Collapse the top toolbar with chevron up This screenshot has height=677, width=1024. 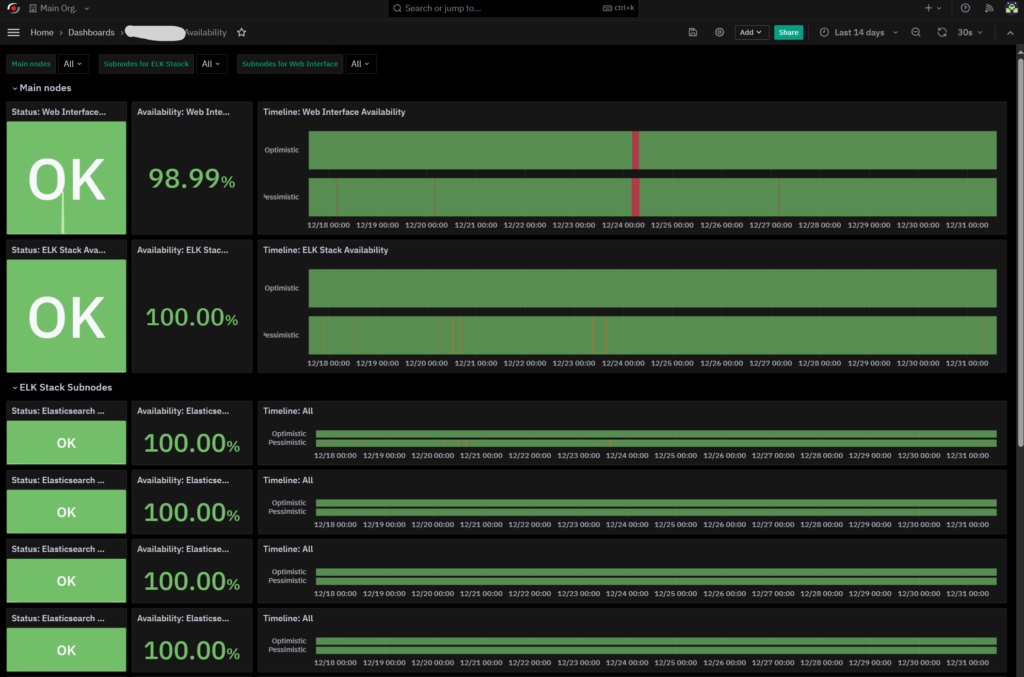click(1010, 33)
